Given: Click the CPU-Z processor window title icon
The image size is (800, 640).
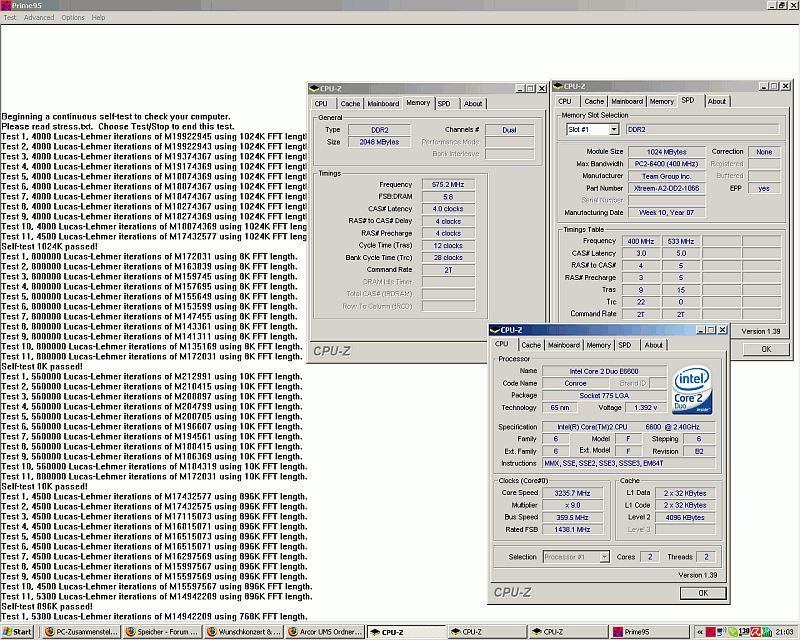Looking at the screenshot, I should point(494,330).
